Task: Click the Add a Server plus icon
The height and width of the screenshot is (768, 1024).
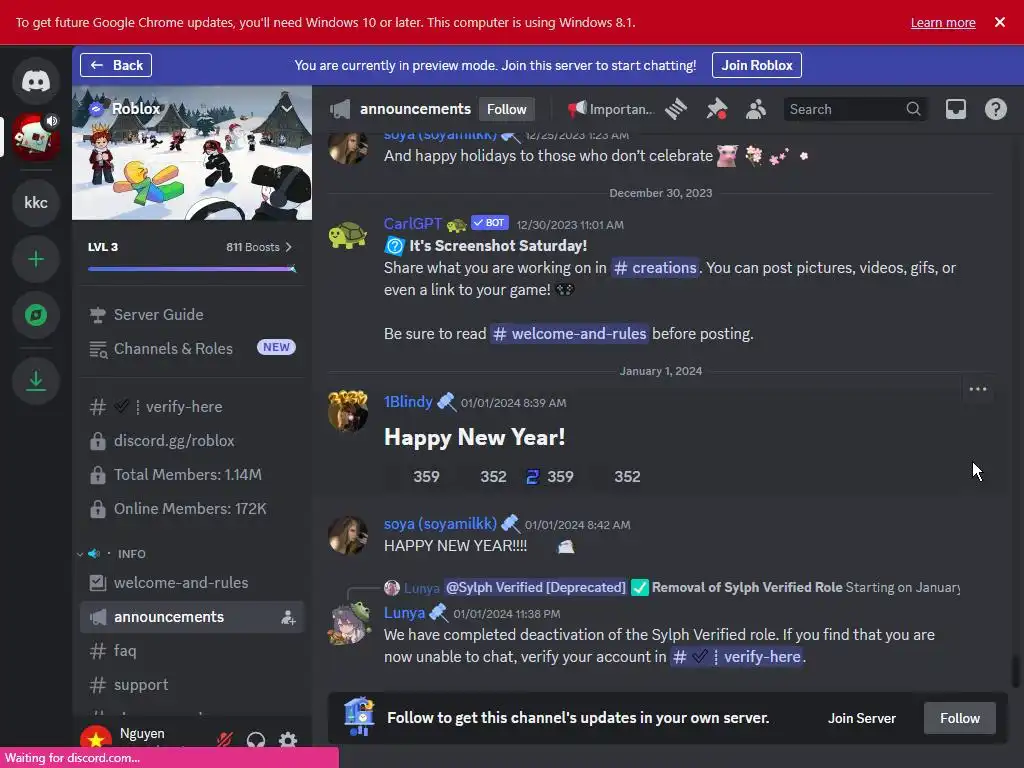Action: point(36,259)
